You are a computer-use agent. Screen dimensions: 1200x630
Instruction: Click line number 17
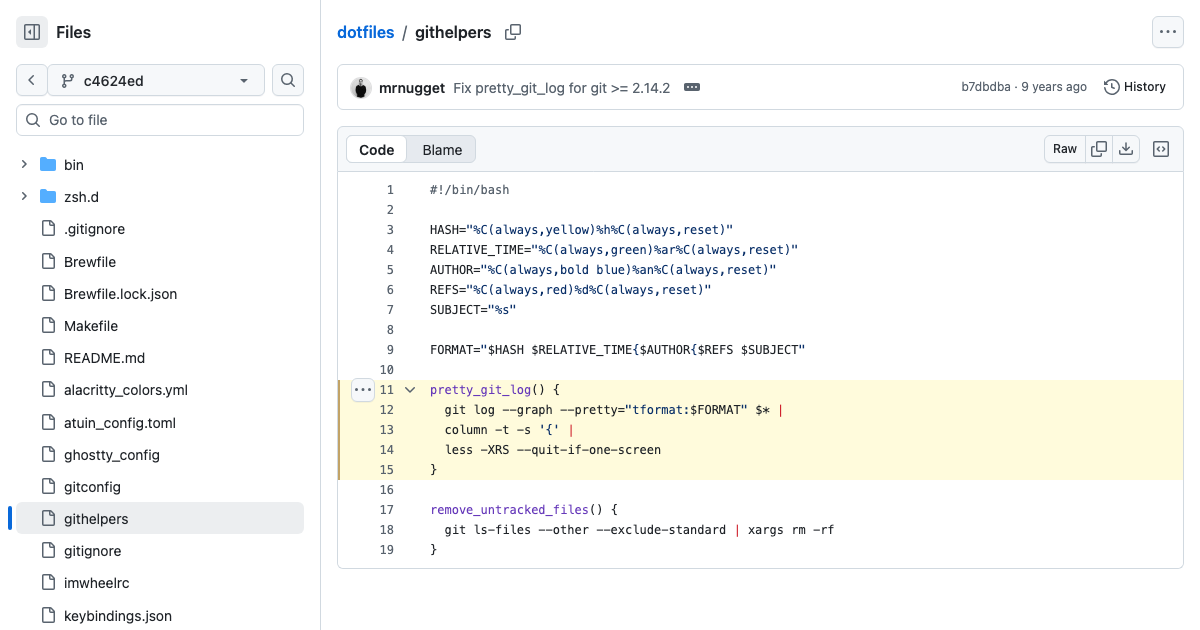click(x=387, y=509)
